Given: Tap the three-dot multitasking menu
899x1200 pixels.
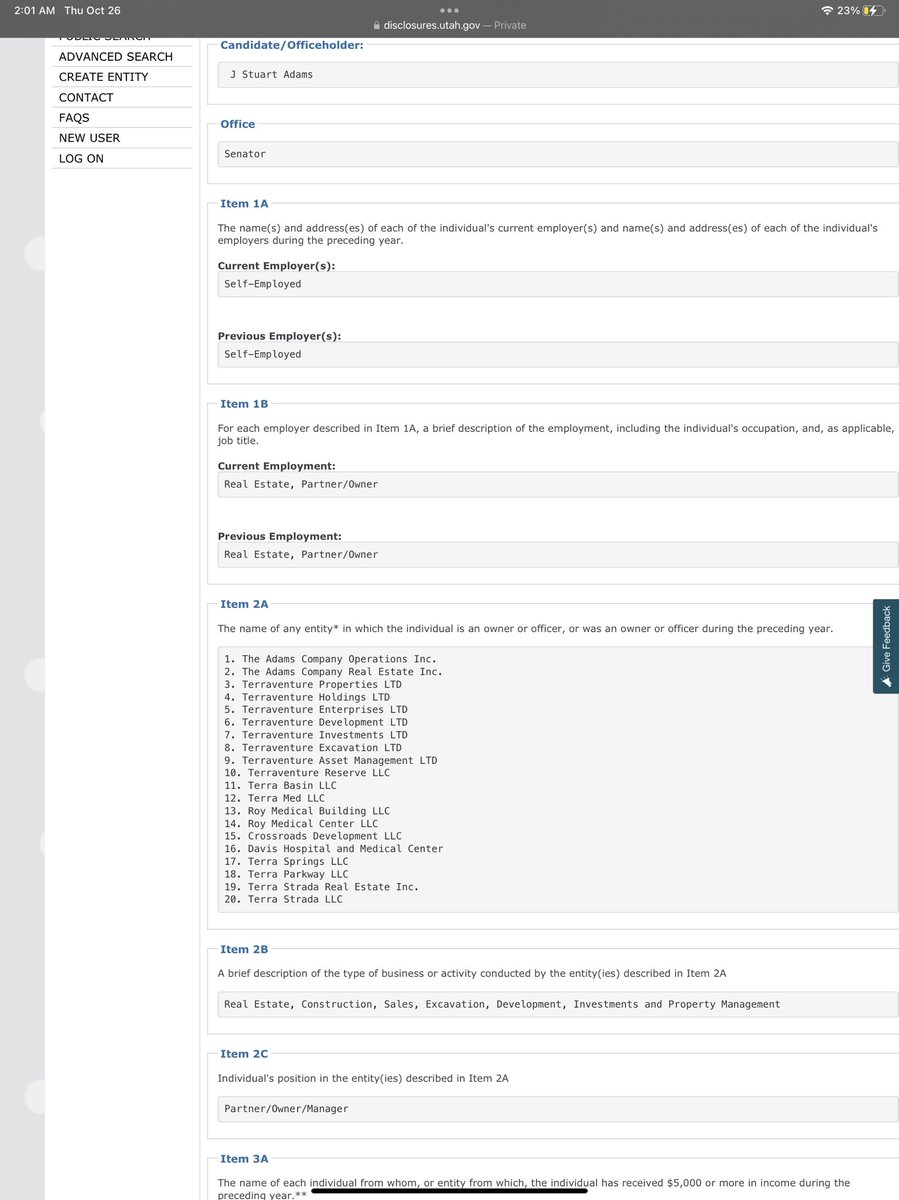Looking at the screenshot, I should click(x=449, y=12).
